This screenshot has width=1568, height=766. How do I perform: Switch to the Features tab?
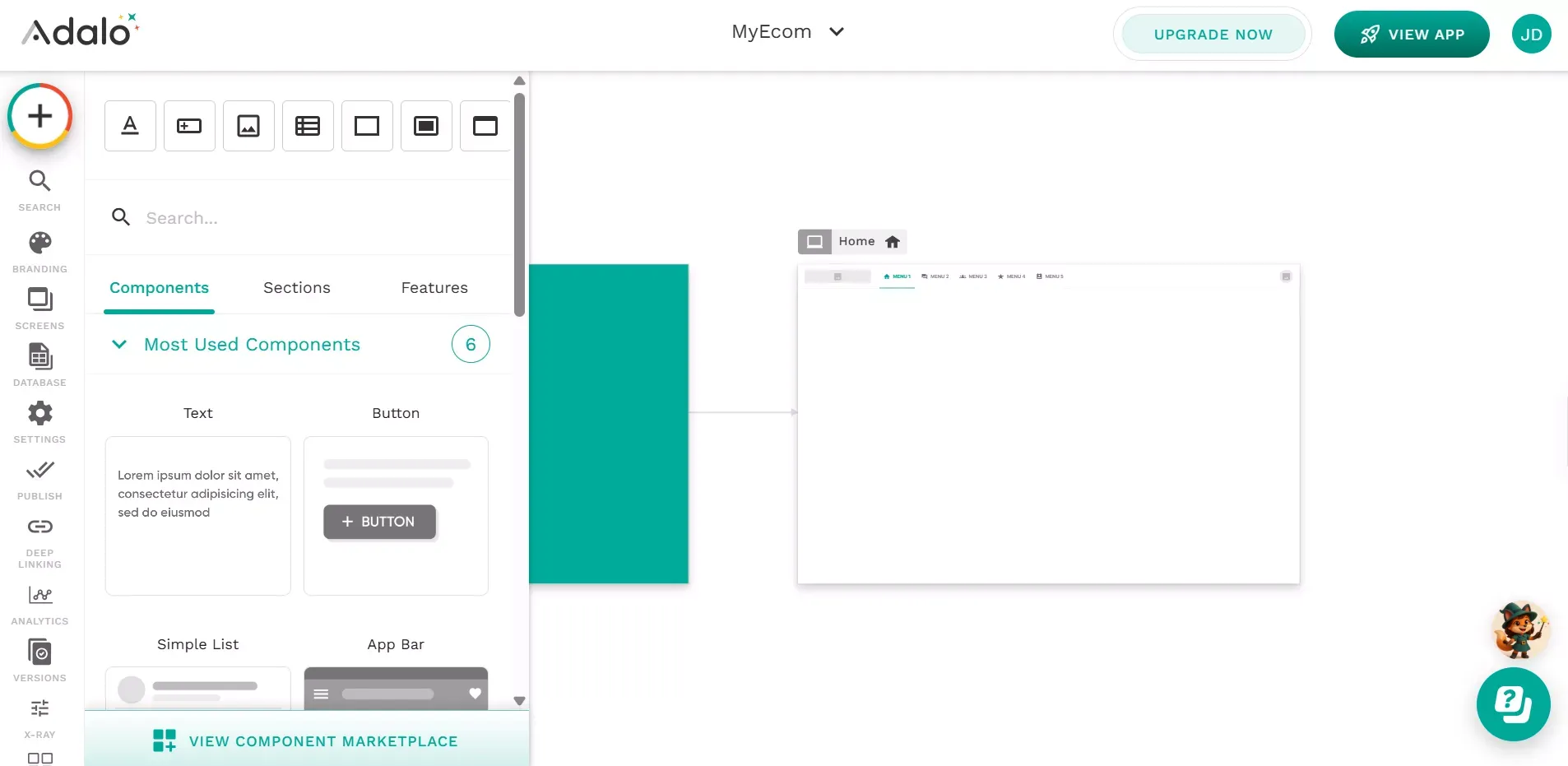[x=434, y=288]
